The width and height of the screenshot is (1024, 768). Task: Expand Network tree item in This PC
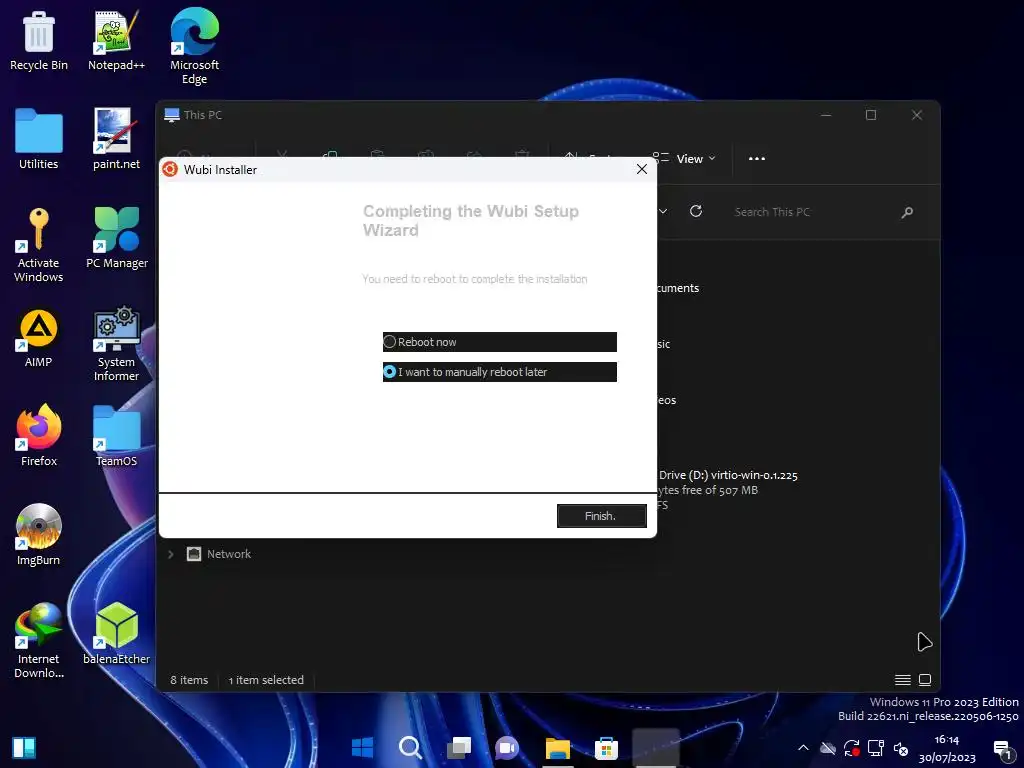(x=170, y=554)
